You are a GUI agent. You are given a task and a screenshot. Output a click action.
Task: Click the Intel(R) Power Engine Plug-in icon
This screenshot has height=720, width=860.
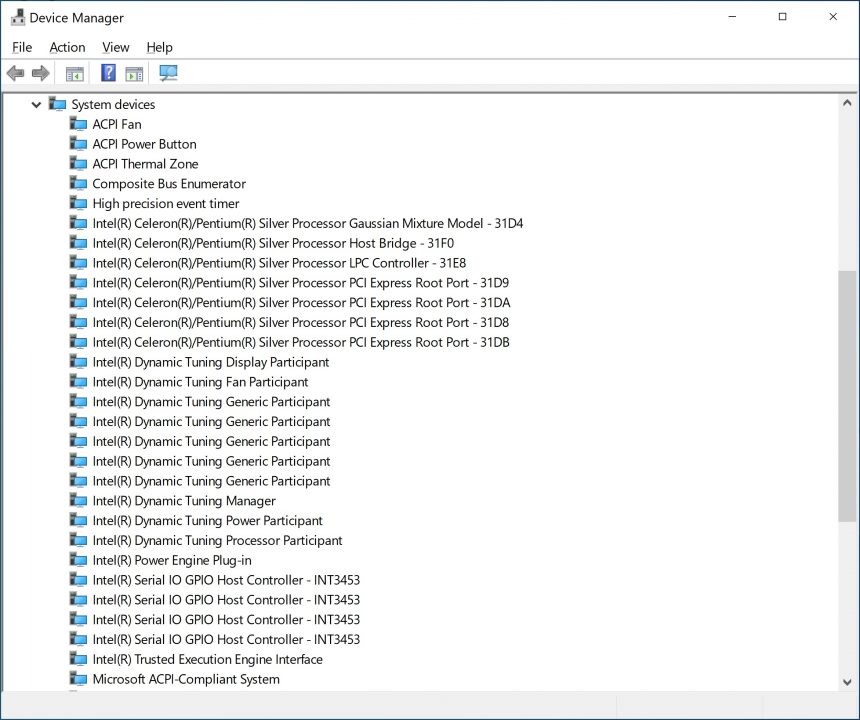(79, 560)
